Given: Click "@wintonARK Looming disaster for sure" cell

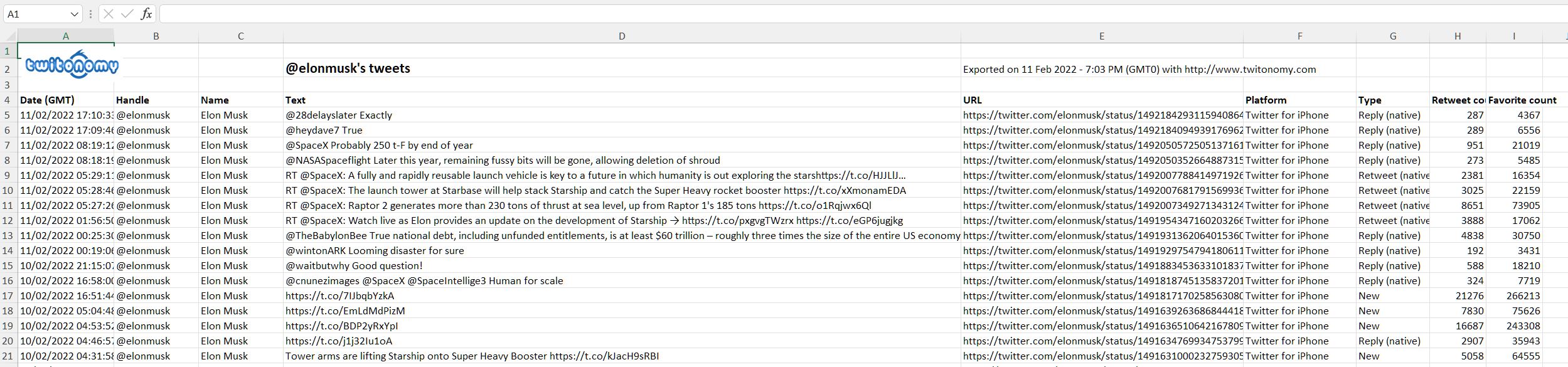Looking at the screenshot, I should (622, 250).
